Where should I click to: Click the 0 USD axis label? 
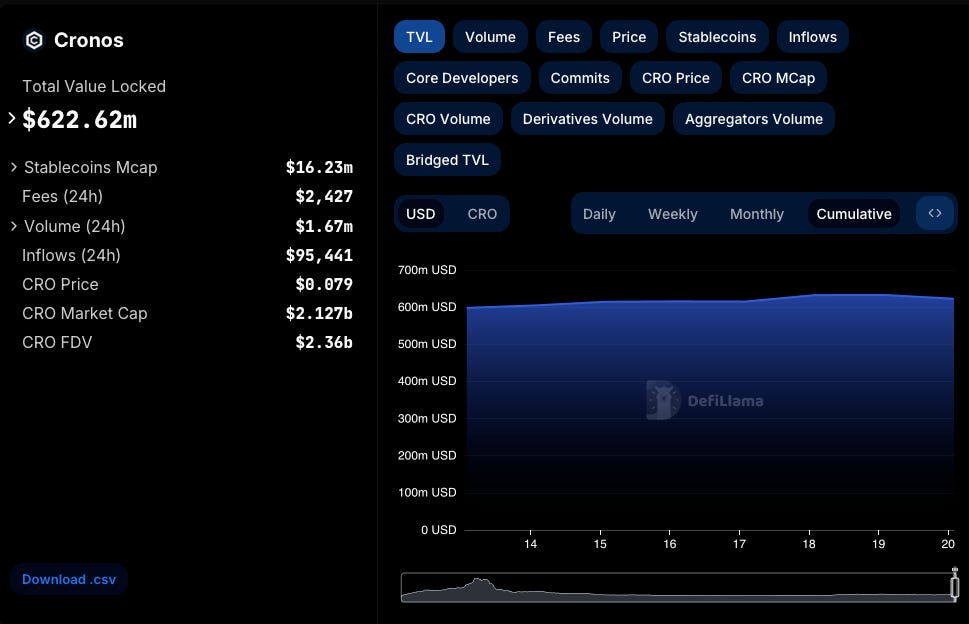pyautogui.click(x=438, y=530)
